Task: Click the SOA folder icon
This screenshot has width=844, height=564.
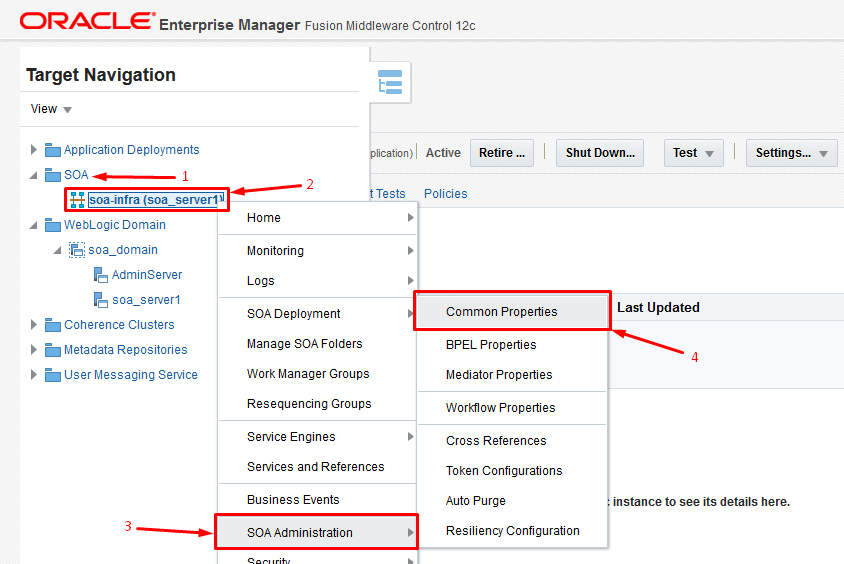Action: click(x=52, y=175)
